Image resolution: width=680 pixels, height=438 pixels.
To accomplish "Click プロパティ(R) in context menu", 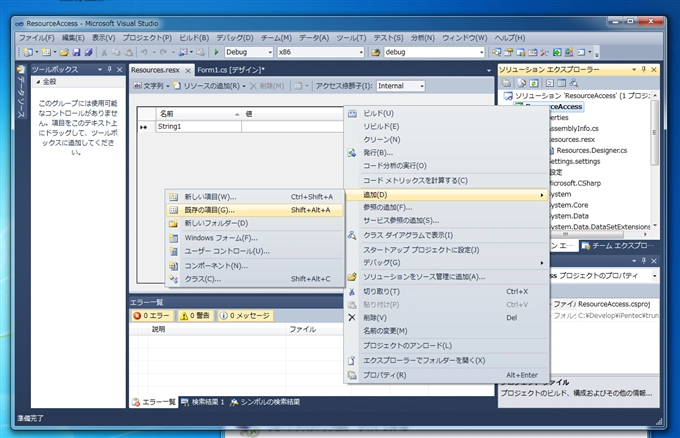I will (x=447, y=375).
